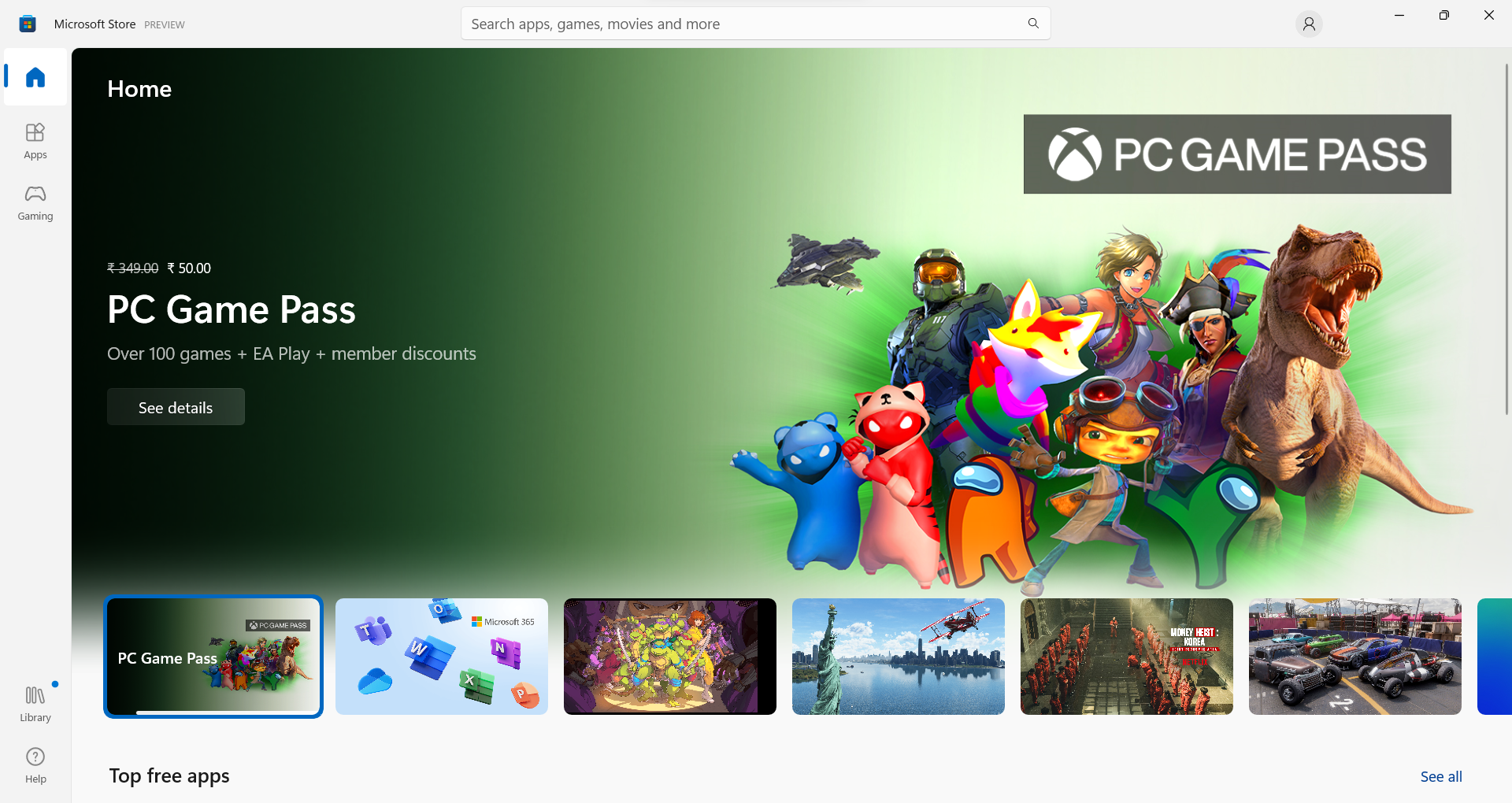The image size is (1512, 803).
Task: Click the ₹ 50.00 discounted price
Action: point(189,268)
